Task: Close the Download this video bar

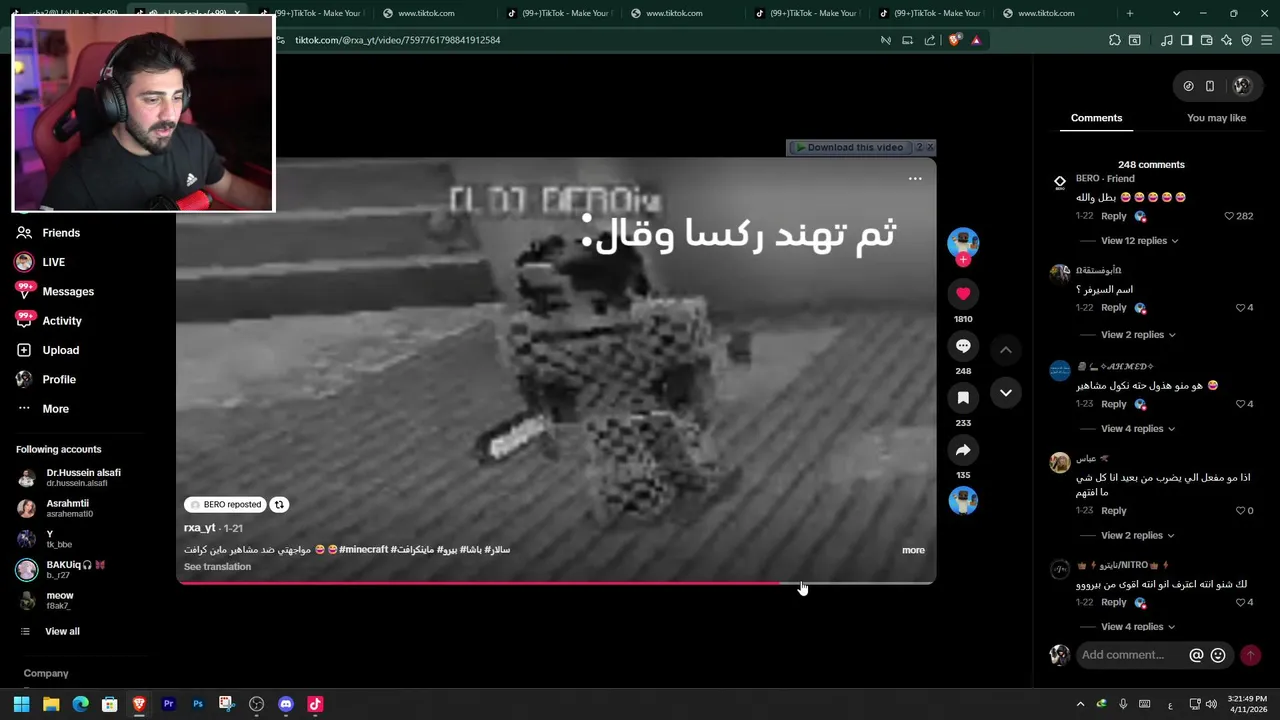Action: (930, 147)
